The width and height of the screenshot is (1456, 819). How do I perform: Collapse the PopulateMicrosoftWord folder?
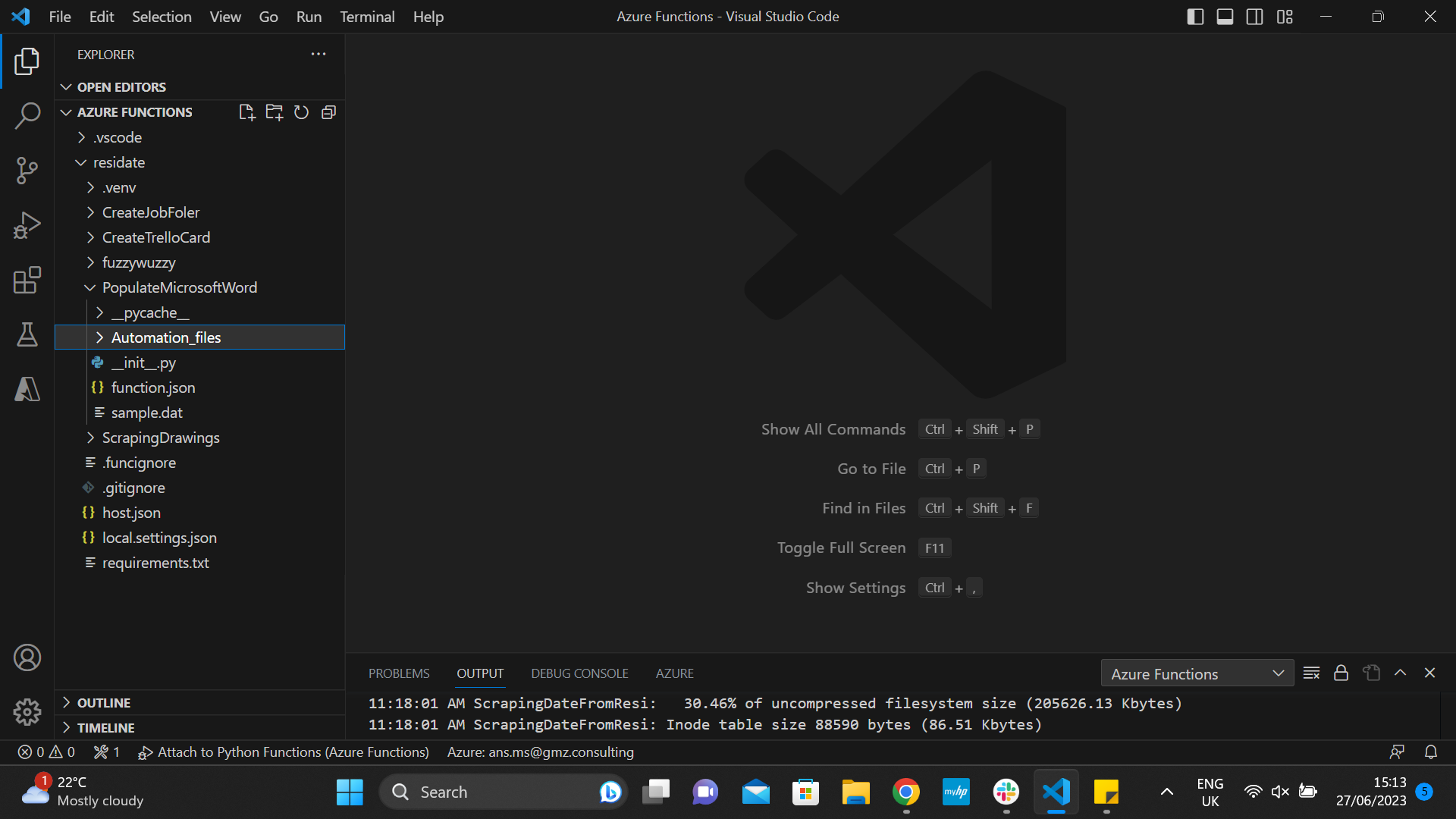(x=200, y=287)
